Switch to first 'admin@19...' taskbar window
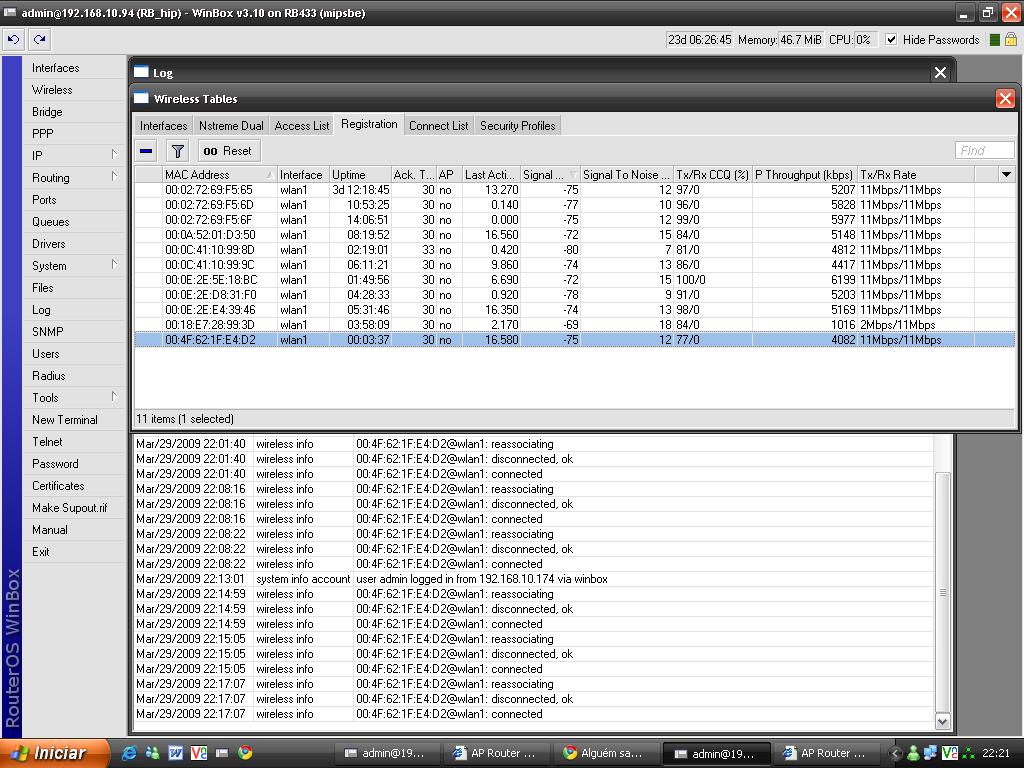The height and width of the screenshot is (768, 1024). coord(387,754)
